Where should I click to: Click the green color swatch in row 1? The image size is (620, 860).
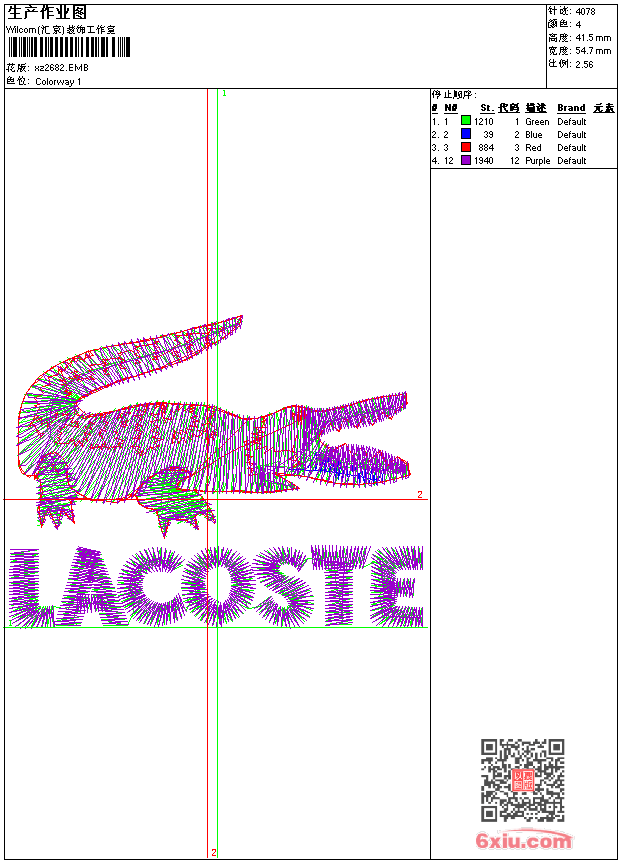pos(465,122)
